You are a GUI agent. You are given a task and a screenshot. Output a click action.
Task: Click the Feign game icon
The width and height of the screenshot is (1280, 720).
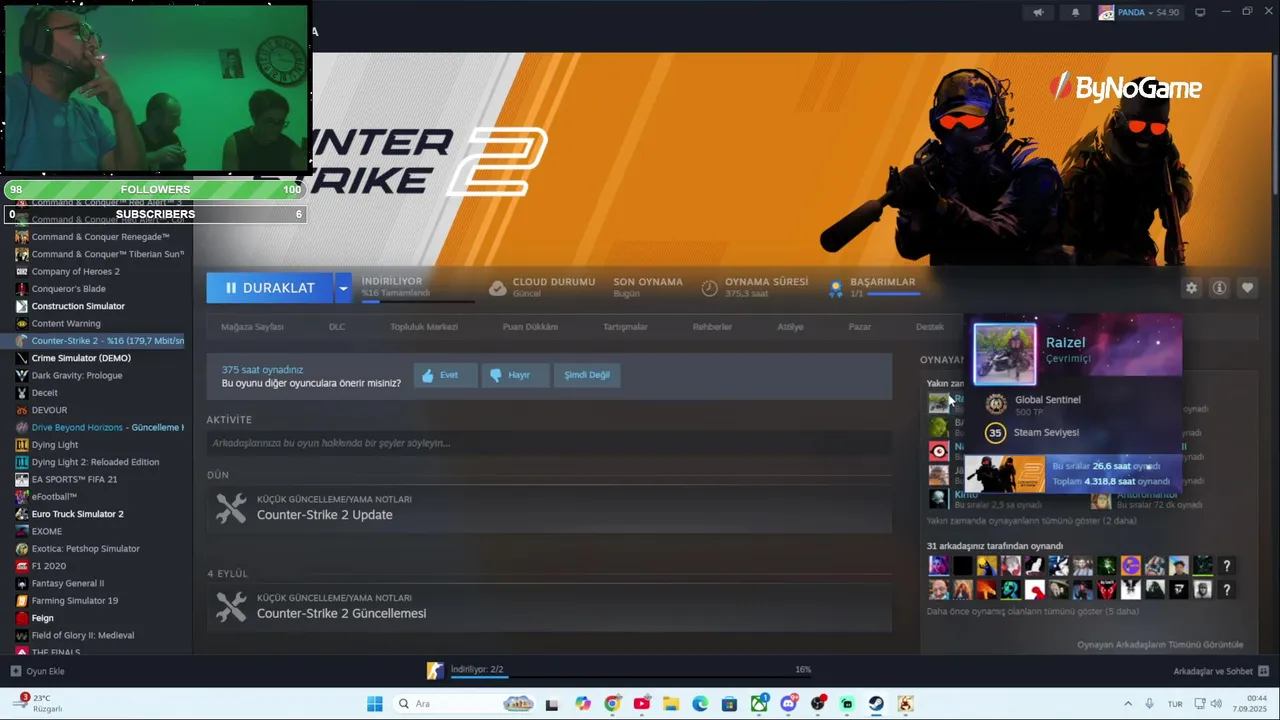pos(22,618)
